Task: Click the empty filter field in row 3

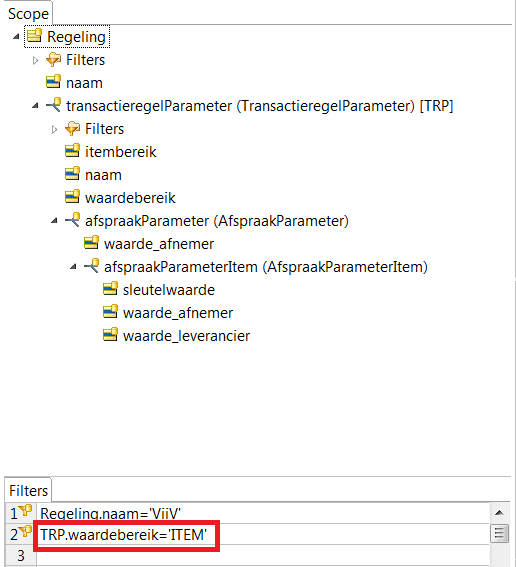Action: point(263,555)
